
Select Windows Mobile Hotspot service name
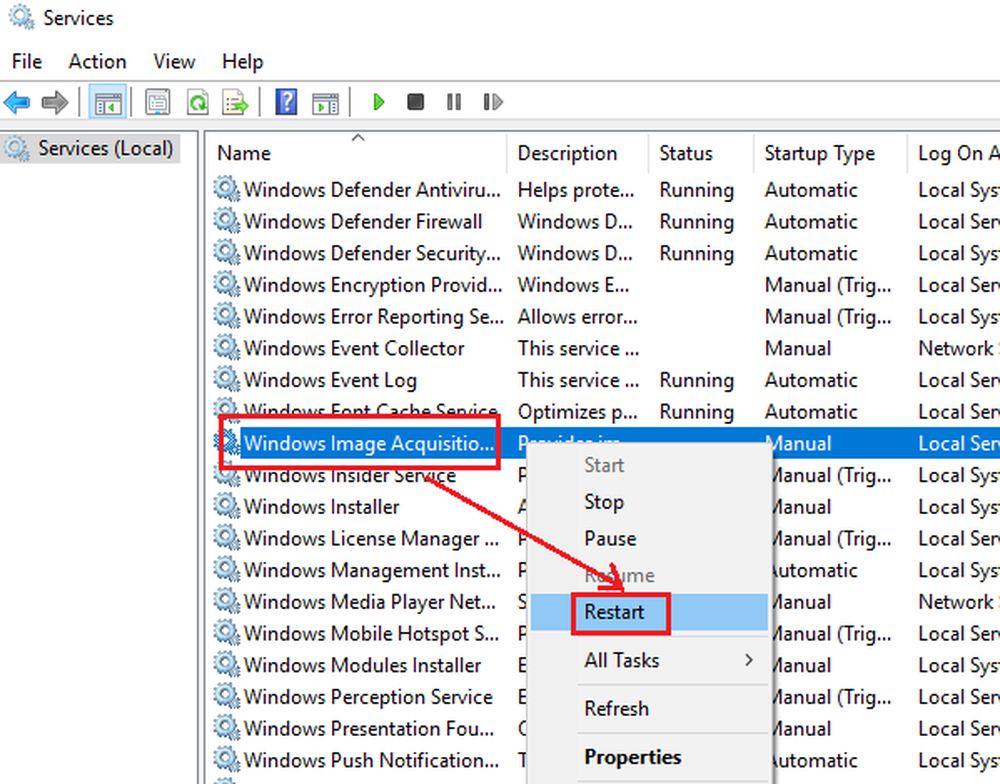(x=371, y=633)
